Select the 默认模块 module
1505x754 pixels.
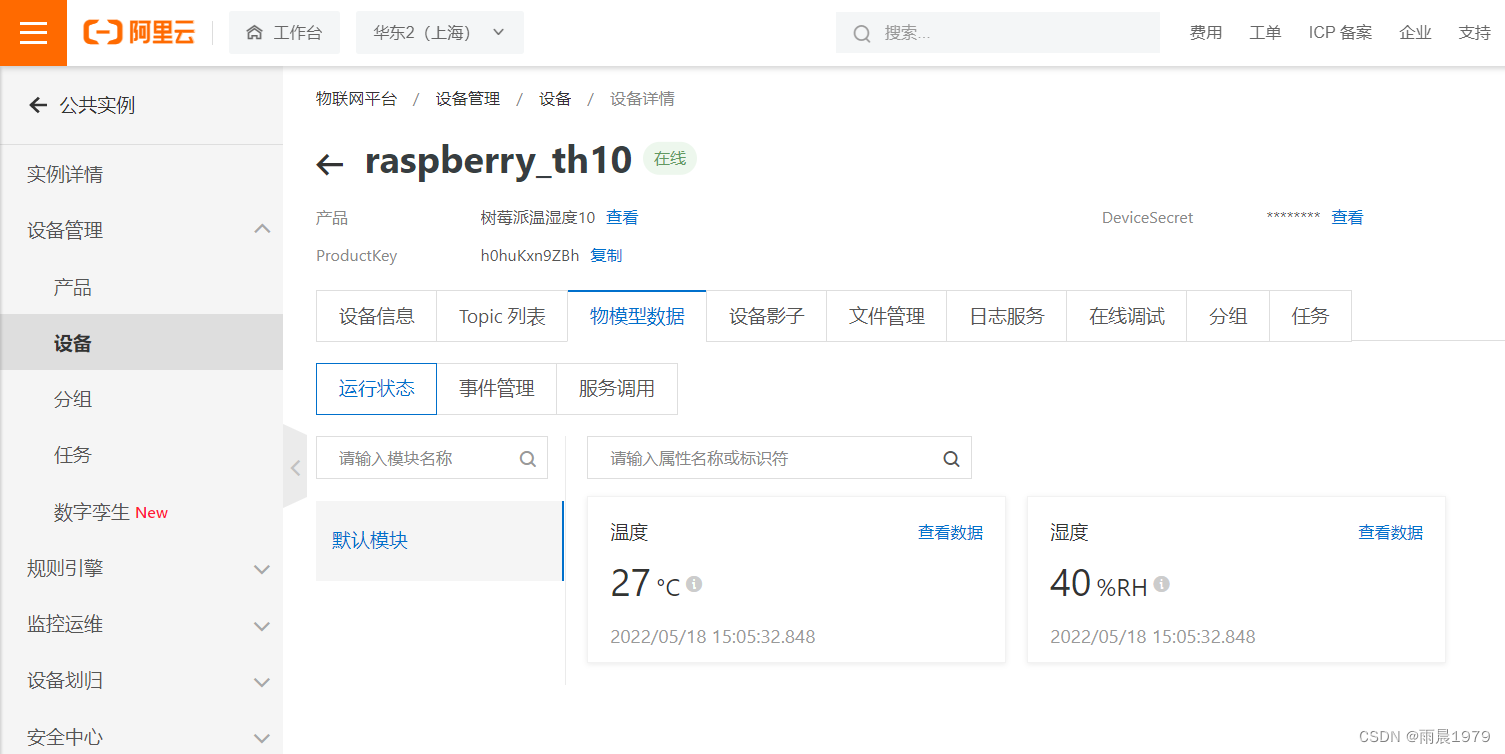click(x=439, y=541)
